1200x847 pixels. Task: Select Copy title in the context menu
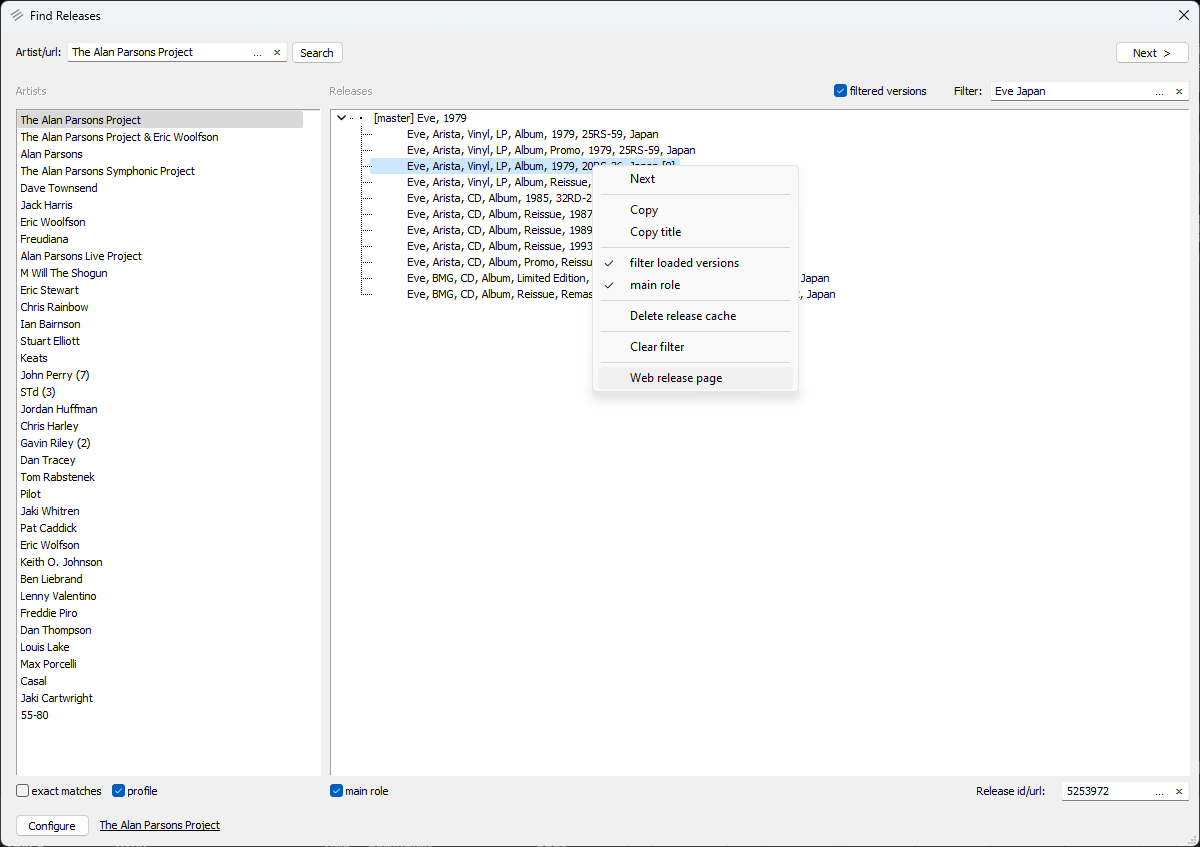[x=695, y=232]
